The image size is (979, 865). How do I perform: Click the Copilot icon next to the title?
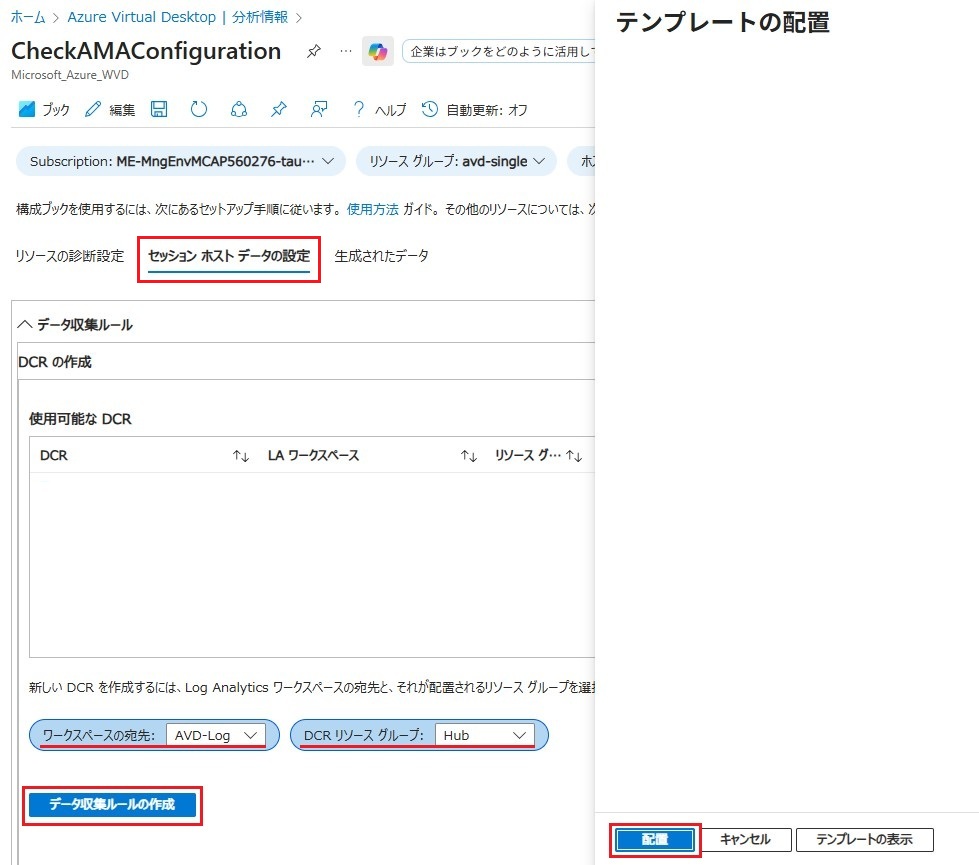tap(377, 51)
